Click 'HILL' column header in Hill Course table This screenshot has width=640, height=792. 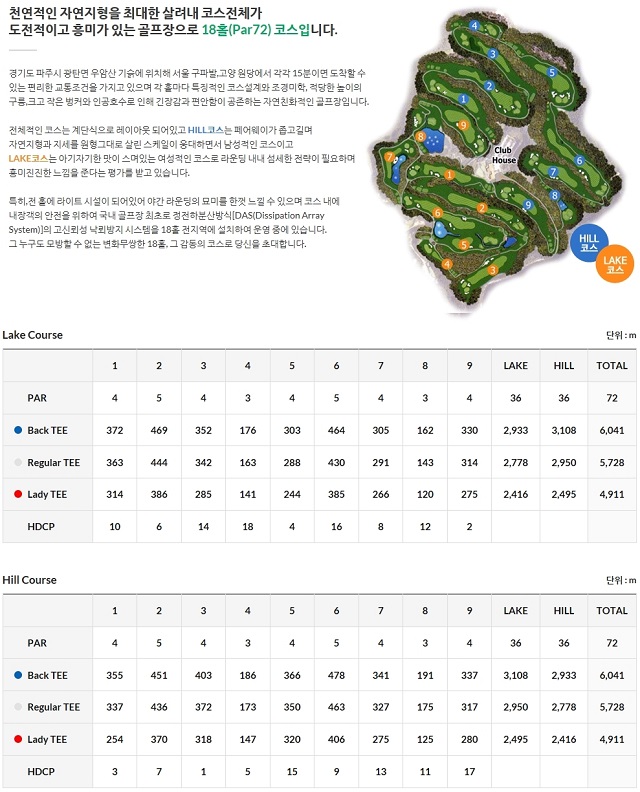click(x=564, y=611)
